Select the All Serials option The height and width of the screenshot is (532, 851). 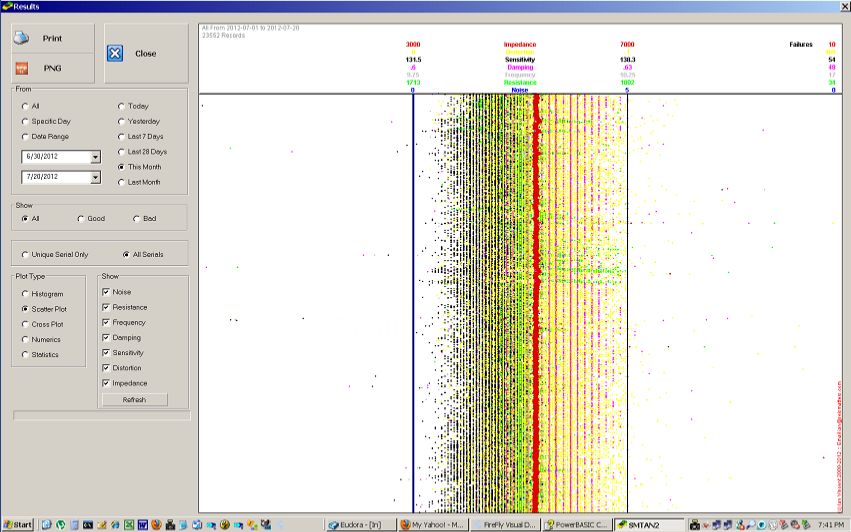[x=126, y=255]
